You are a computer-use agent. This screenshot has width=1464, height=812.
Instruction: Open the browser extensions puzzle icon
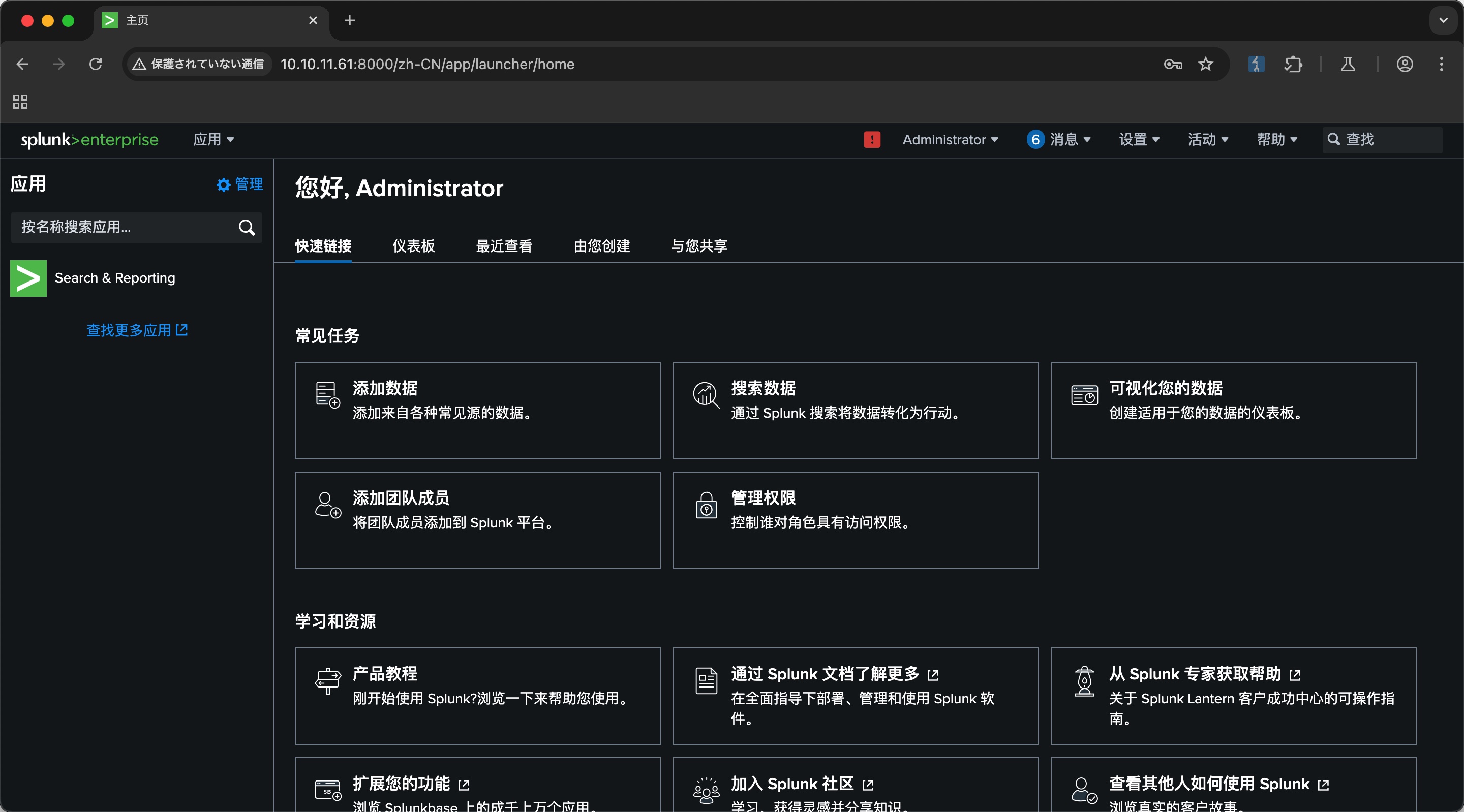coord(1293,64)
